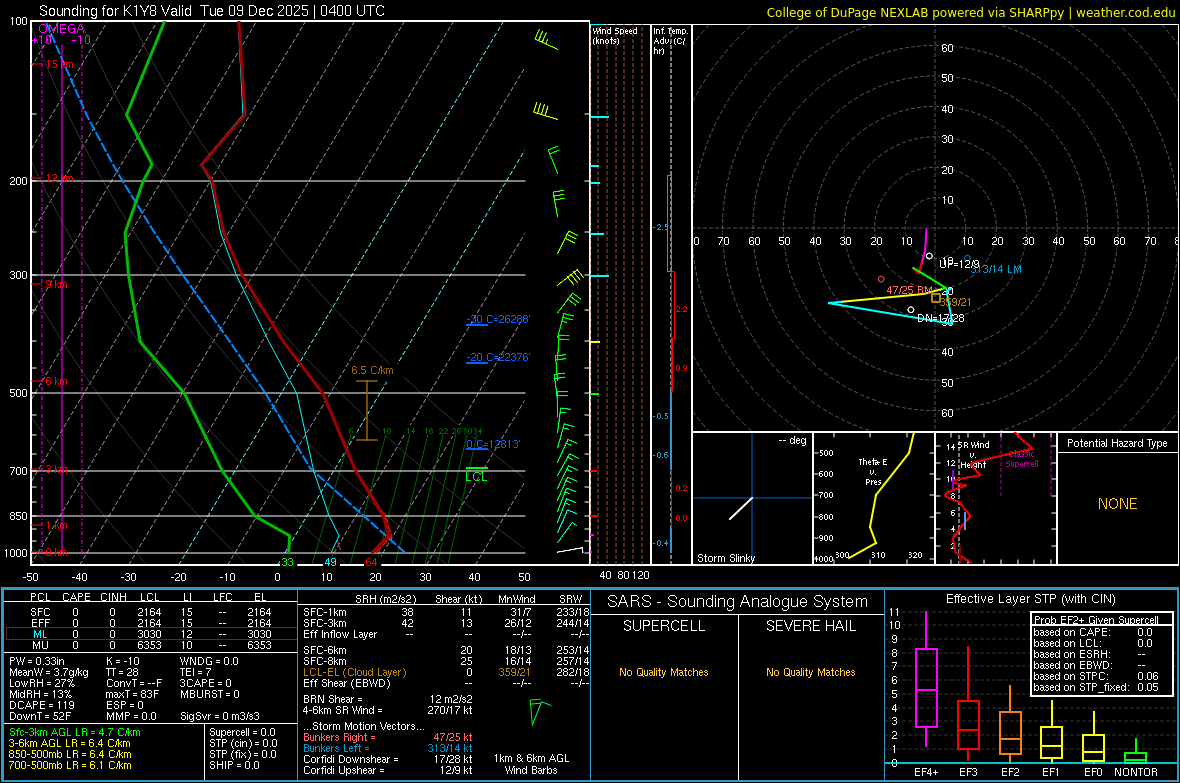Click the surface temperature value 64
This screenshot has width=1180, height=783.
pos(371,562)
